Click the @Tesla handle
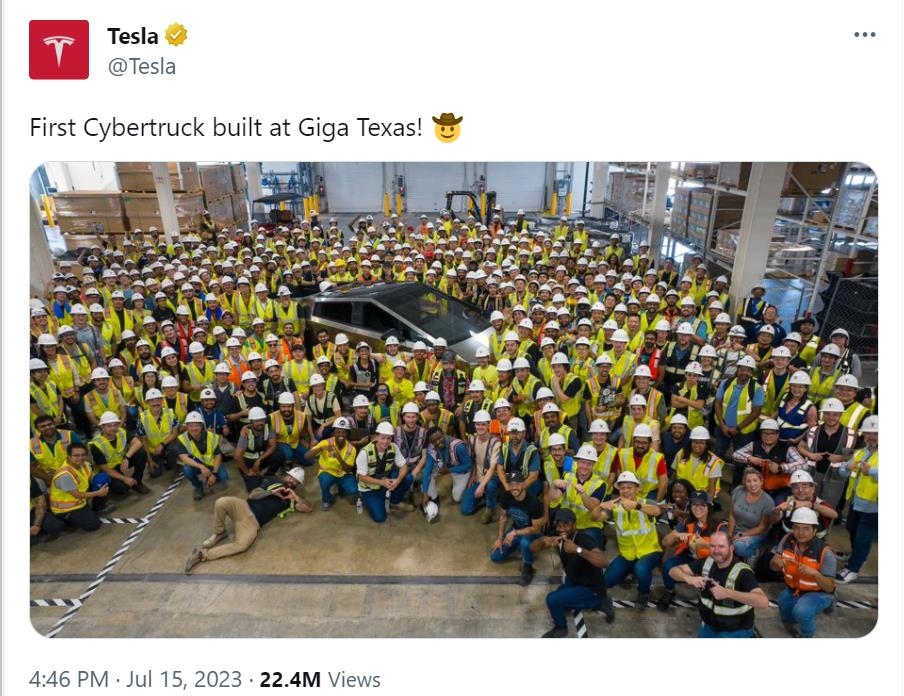Viewport: 904px width, 696px height. coord(142,66)
